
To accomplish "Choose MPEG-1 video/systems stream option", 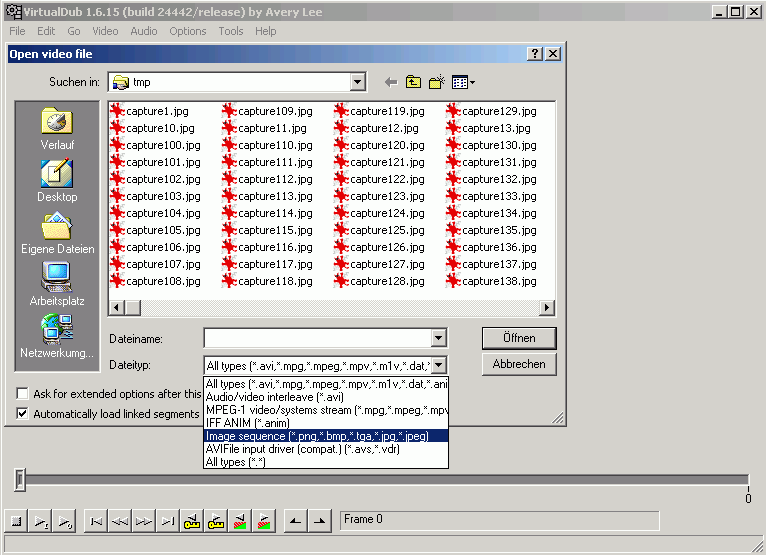I will (x=326, y=410).
